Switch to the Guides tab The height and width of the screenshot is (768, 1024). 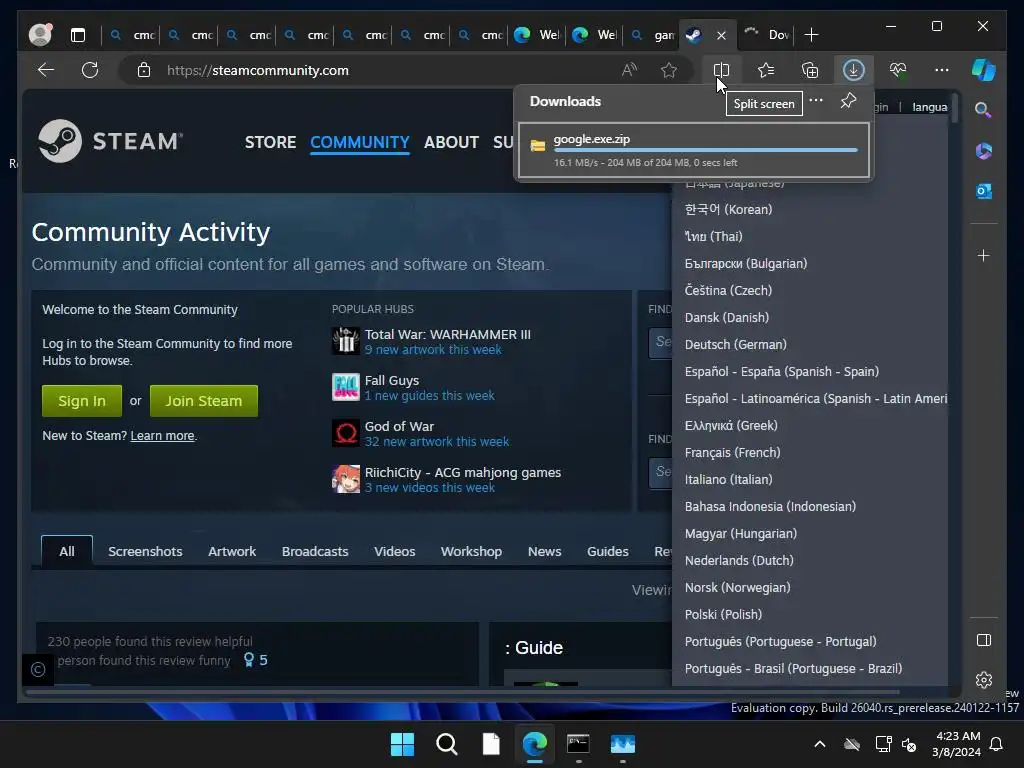(607, 551)
